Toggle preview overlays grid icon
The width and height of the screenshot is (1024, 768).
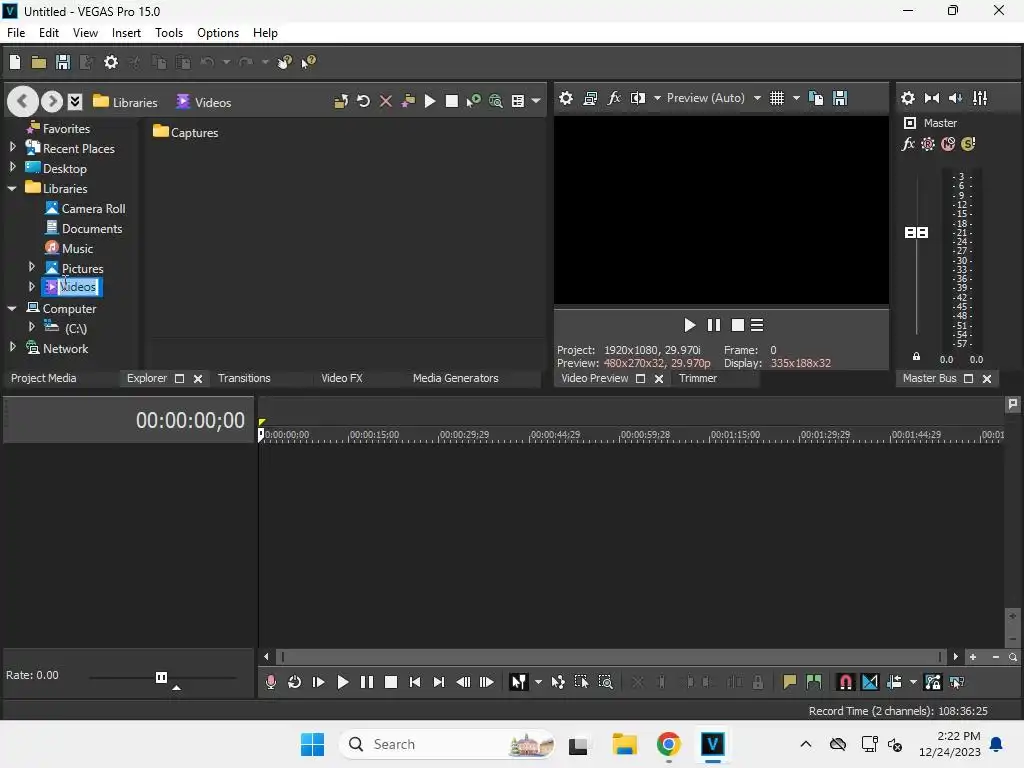coord(776,98)
